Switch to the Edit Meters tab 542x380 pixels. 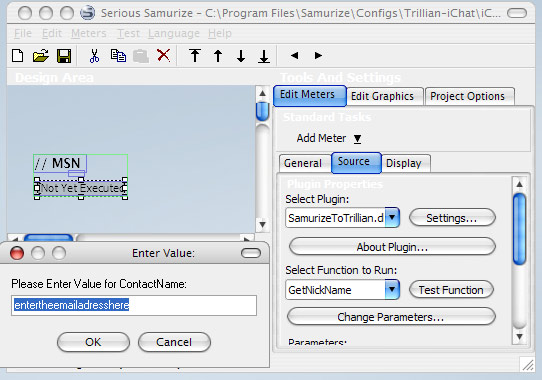pyautogui.click(x=310, y=95)
